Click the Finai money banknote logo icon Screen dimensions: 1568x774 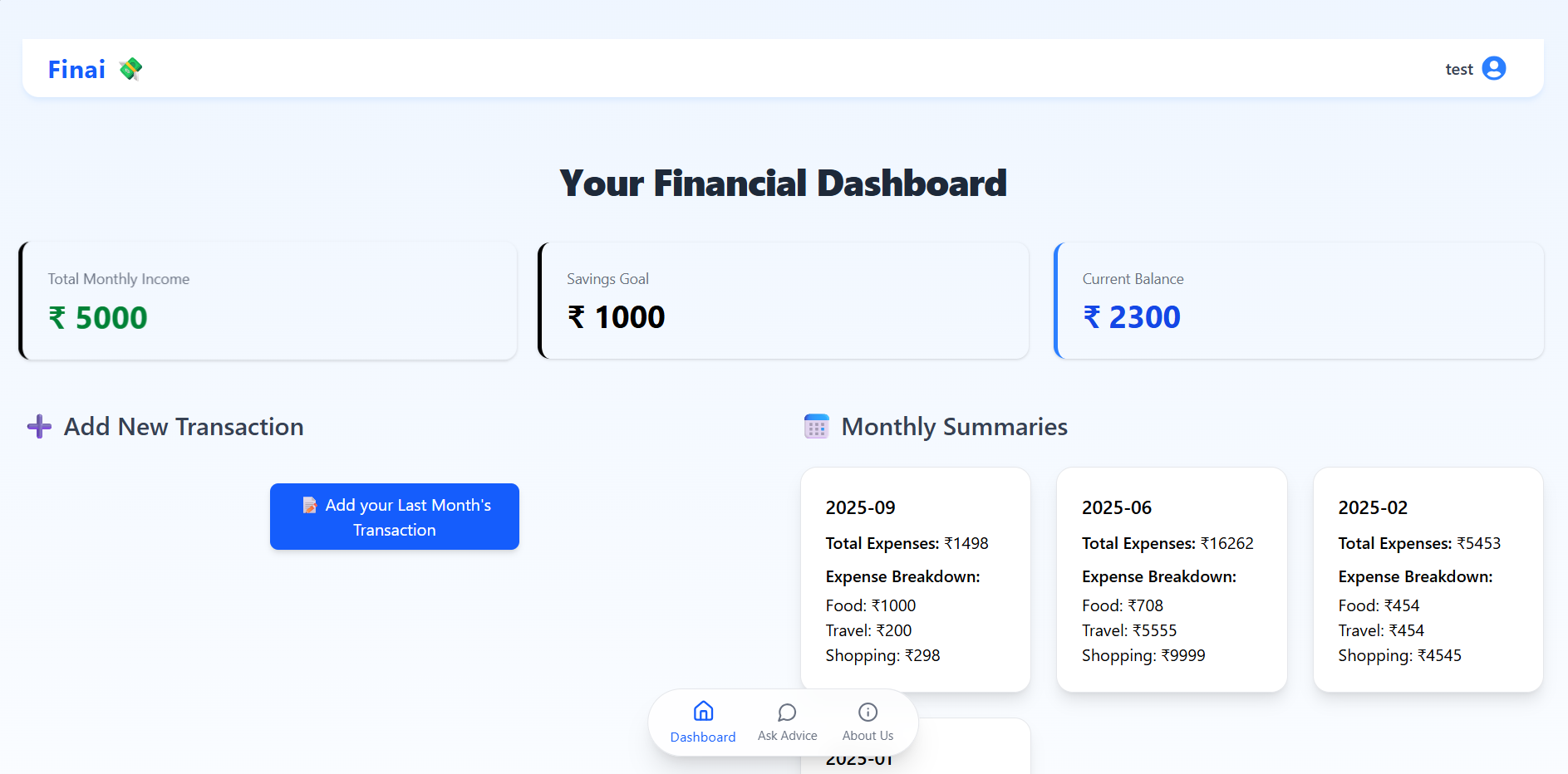pyautogui.click(x=130, y=69)
